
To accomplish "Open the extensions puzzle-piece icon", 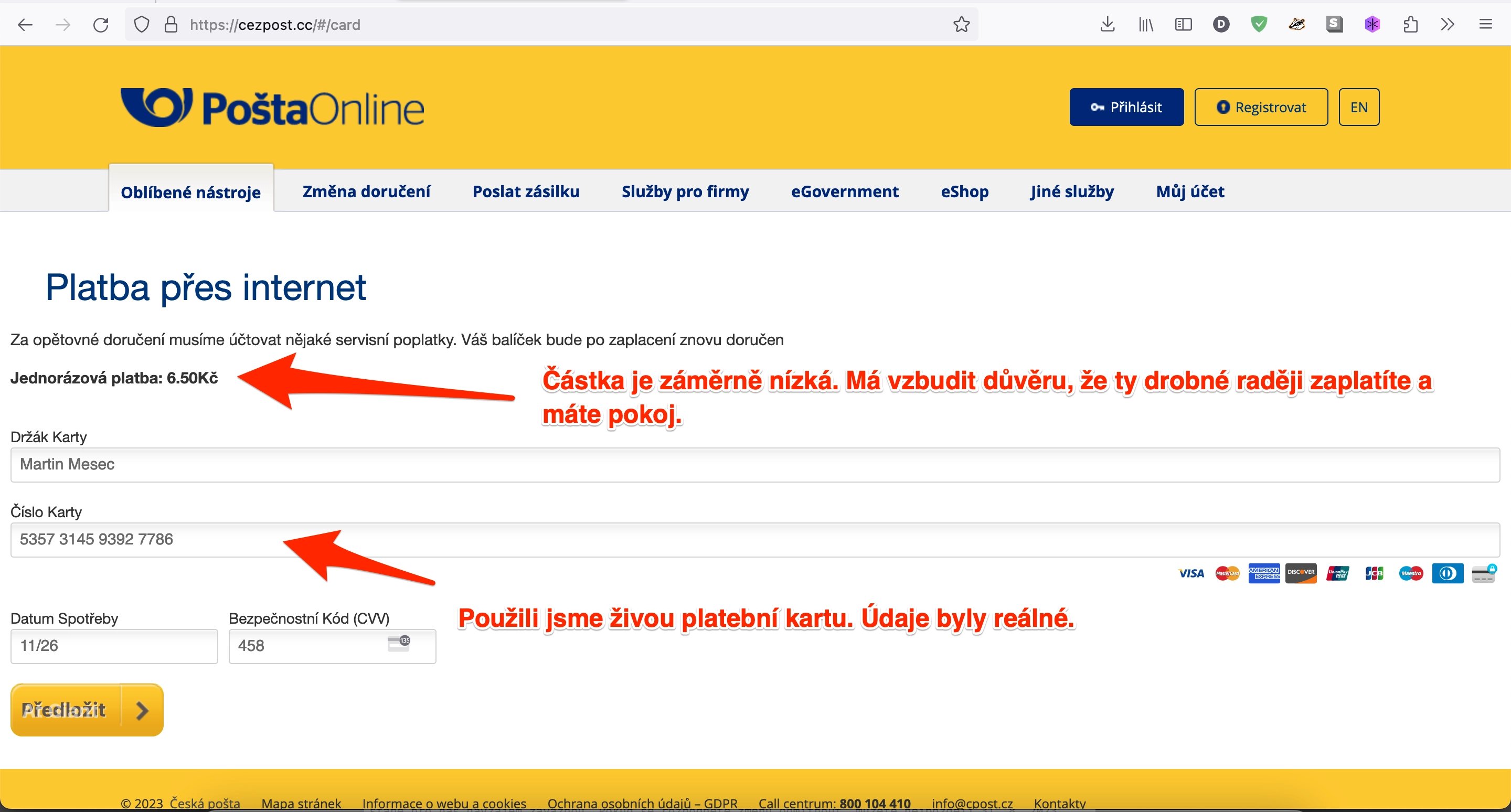I will pos(1410,25).
